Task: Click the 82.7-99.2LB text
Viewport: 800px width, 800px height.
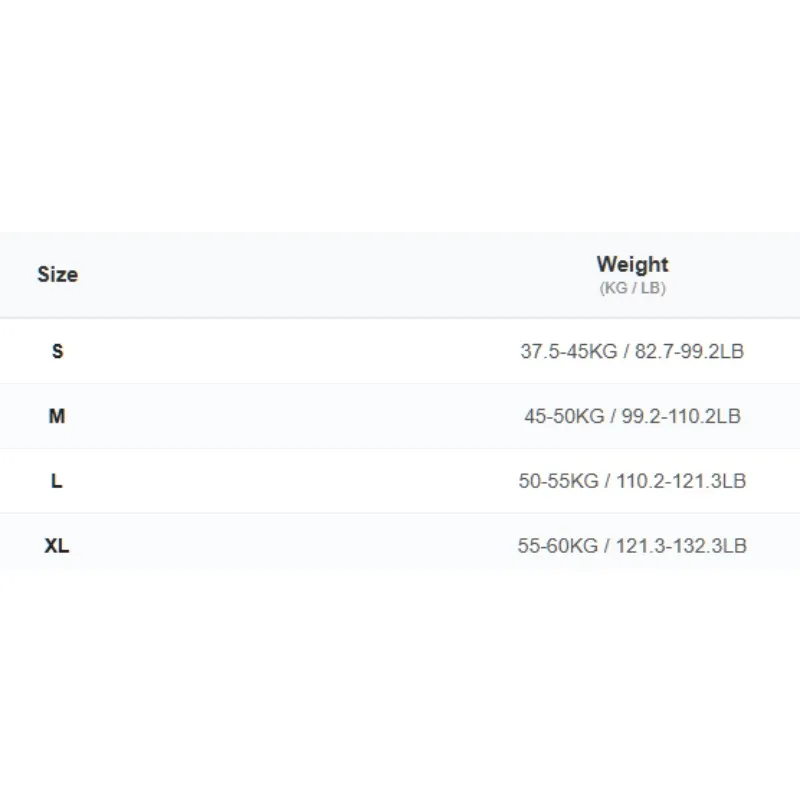Action: click(689, 351)
